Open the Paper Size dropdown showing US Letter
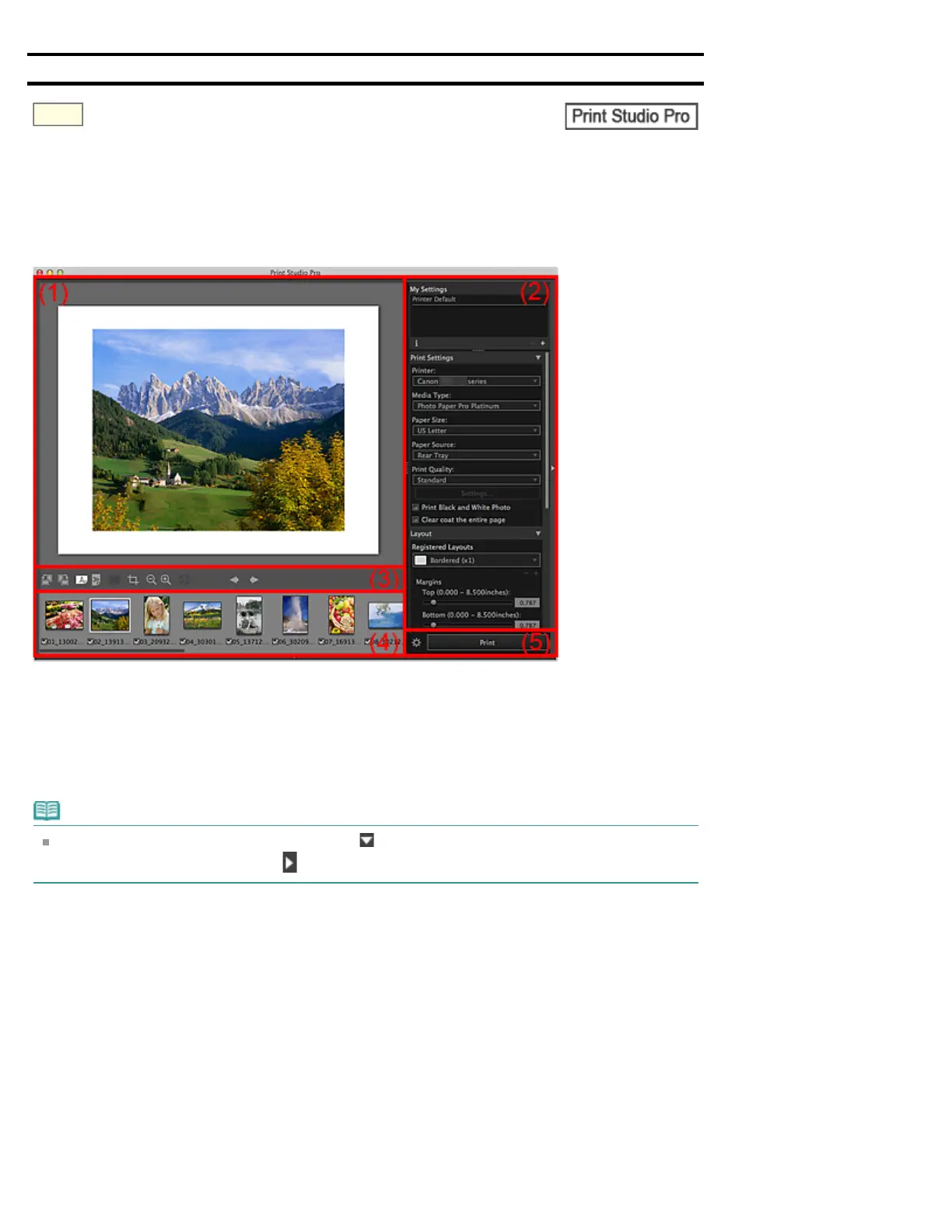952x1232 pixels. tap(476, 430)
